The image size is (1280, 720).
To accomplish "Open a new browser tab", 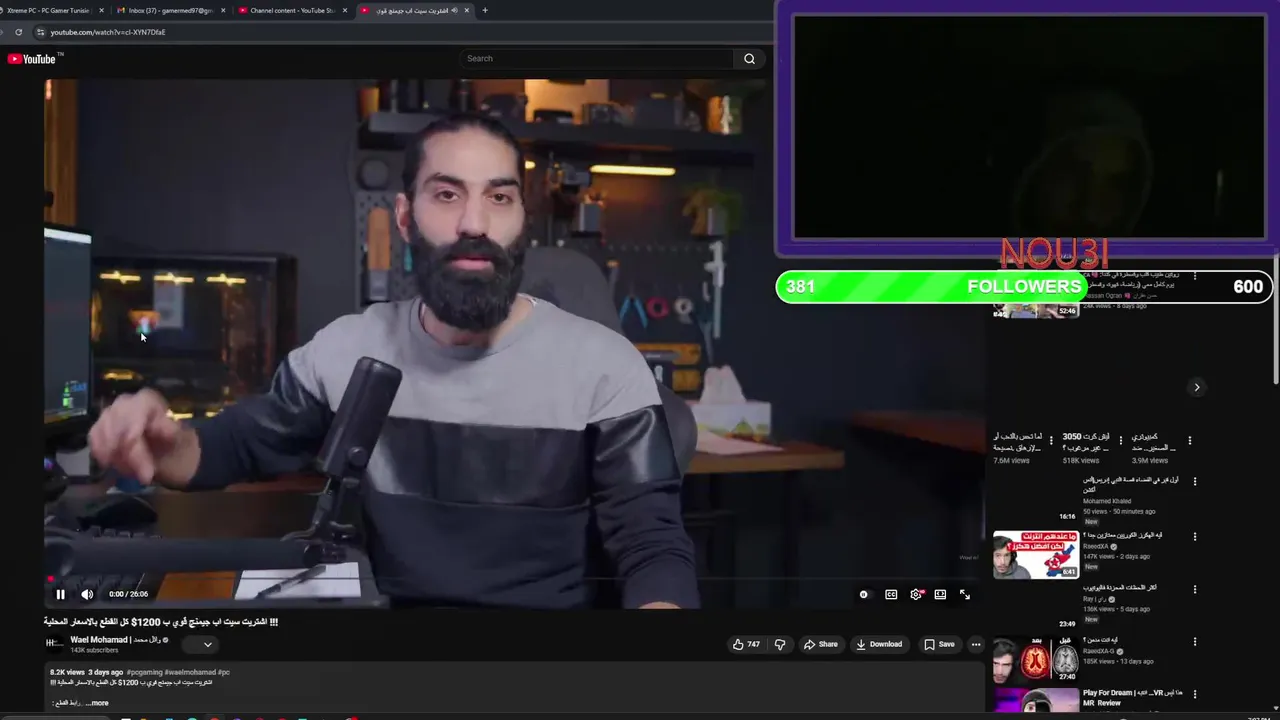I will [485, 10].
